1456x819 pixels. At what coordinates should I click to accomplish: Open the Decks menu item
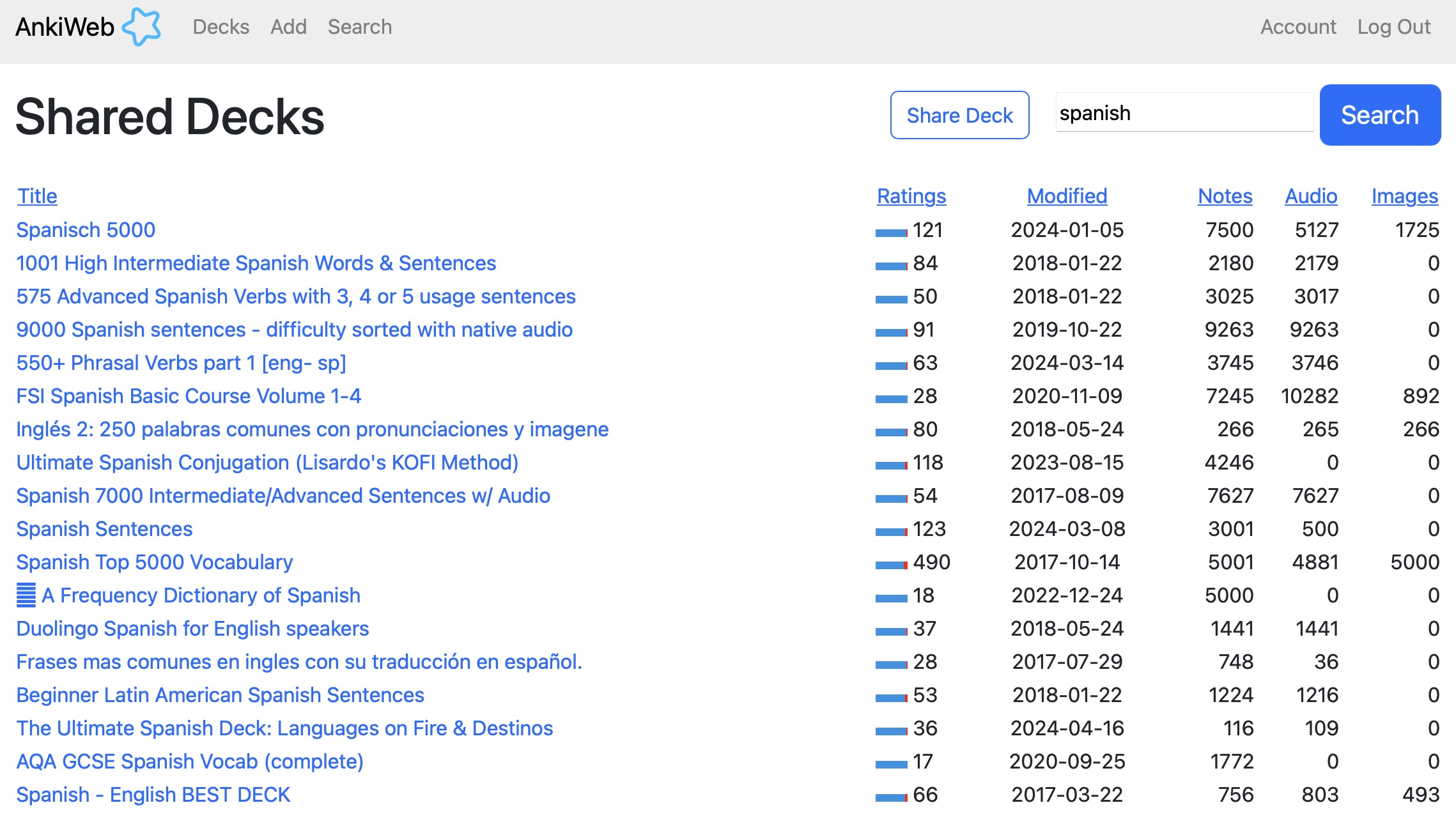(221, 27)
